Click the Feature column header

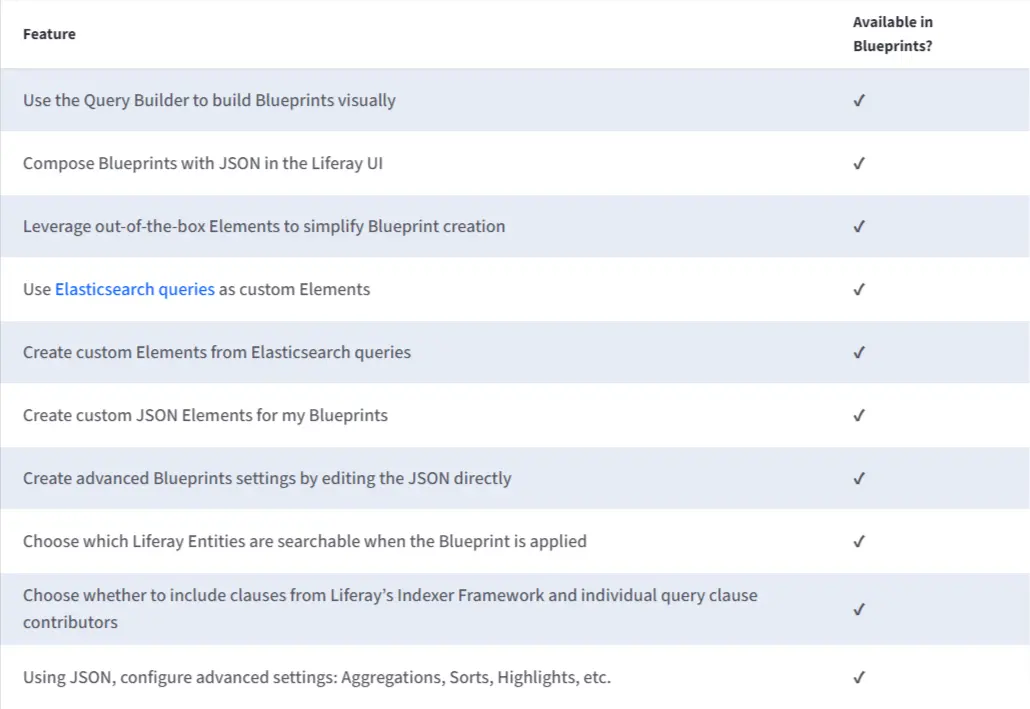tap(49, 34)
